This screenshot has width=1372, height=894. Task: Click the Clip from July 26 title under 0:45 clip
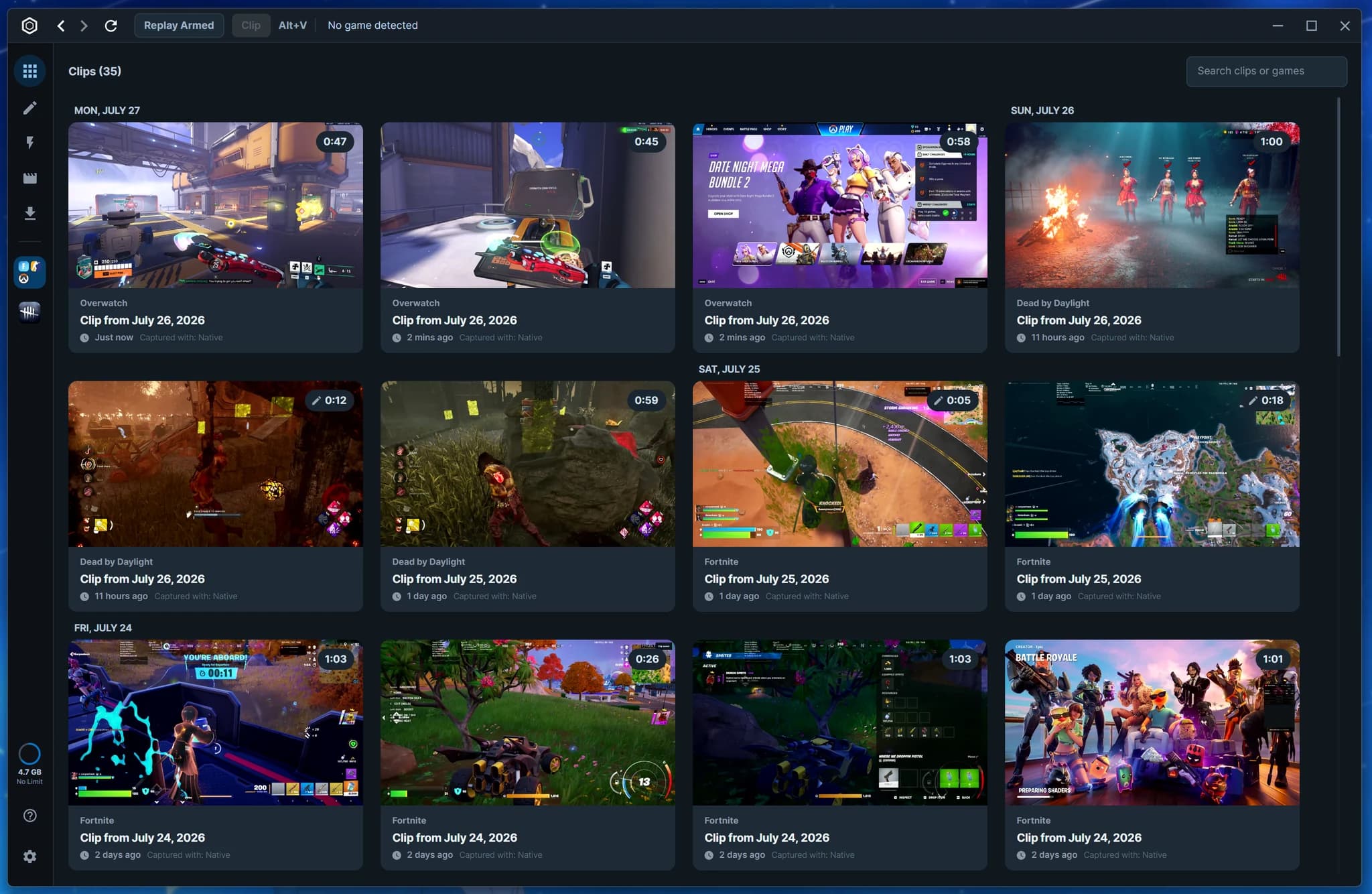pos(455,320)
